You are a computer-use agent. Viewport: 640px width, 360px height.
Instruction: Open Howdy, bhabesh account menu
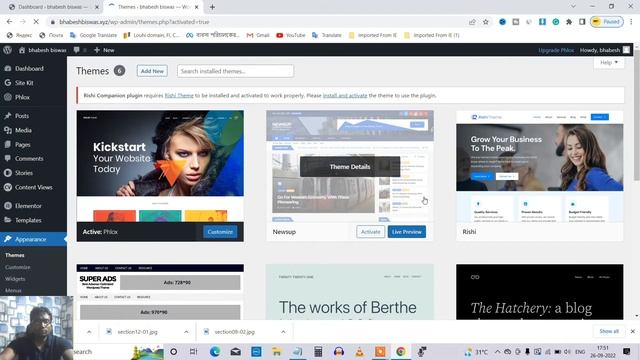(604, 50)
